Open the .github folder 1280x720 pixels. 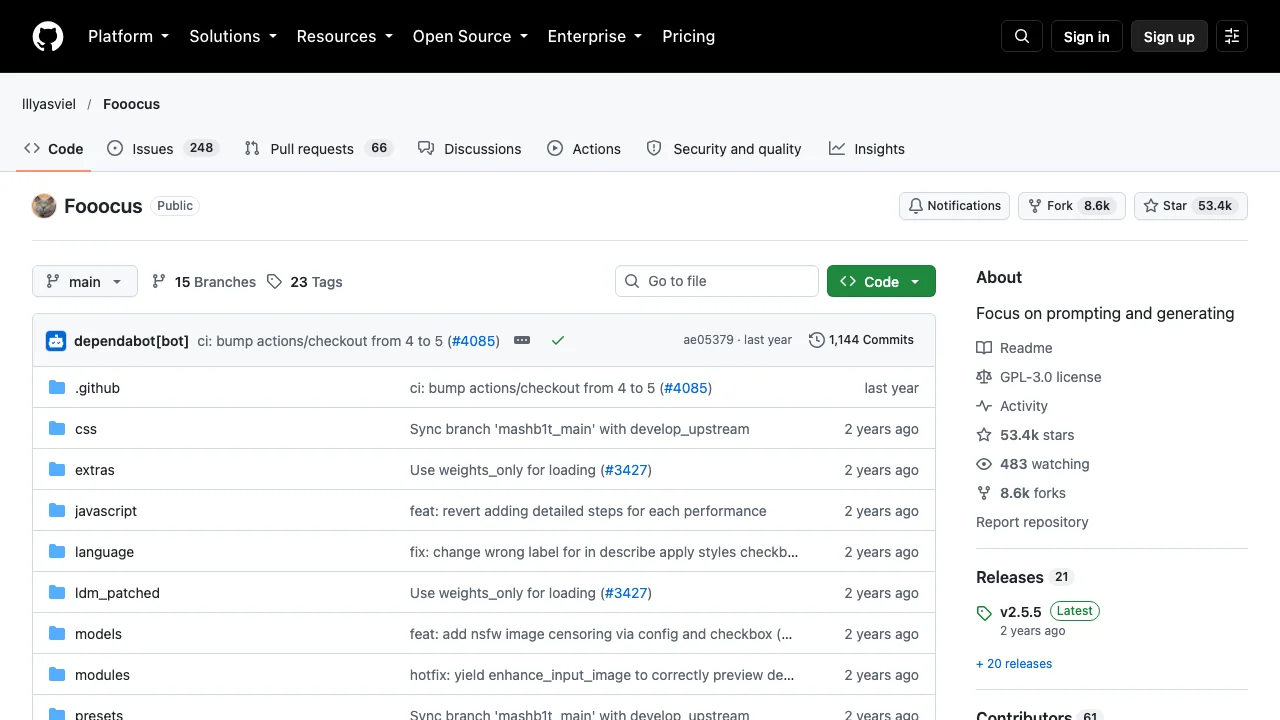97,388
